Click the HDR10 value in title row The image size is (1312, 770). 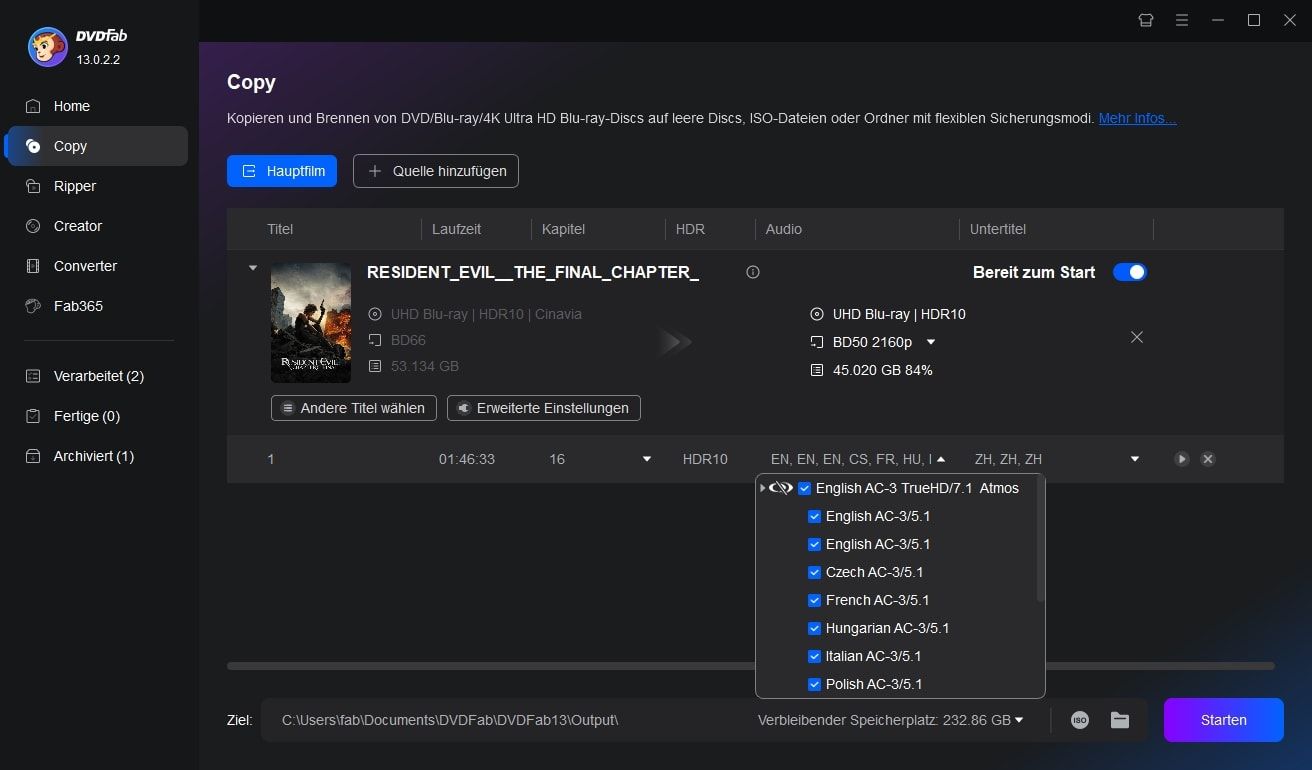705,459
